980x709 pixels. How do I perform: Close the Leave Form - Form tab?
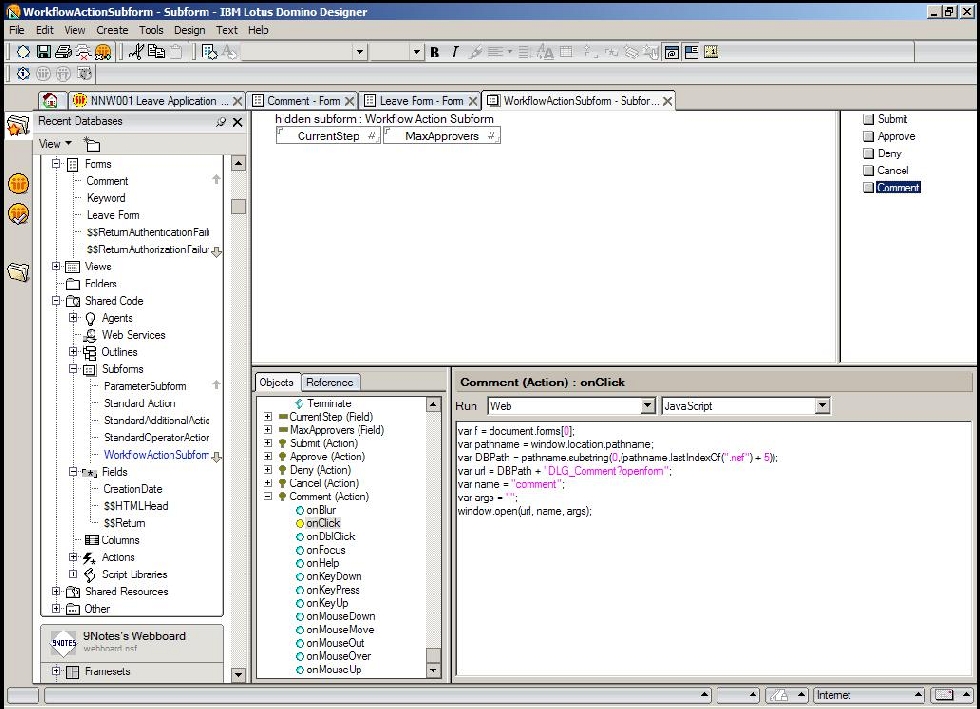pyautogui.click(x=473, y=101)
